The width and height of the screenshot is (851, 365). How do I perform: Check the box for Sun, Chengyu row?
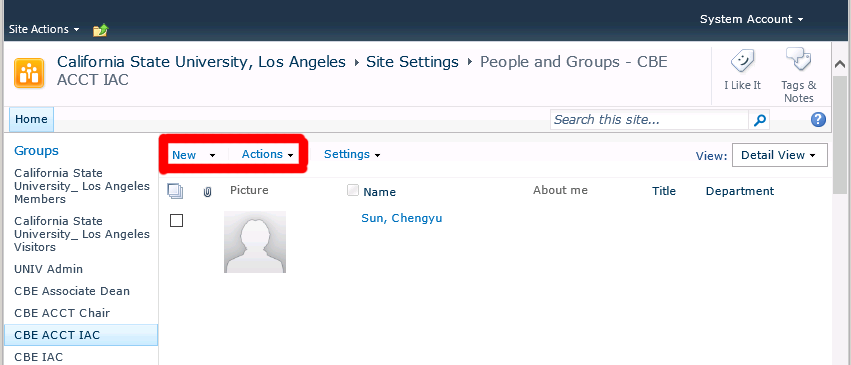pyautogui.click(x=176, y=221)
